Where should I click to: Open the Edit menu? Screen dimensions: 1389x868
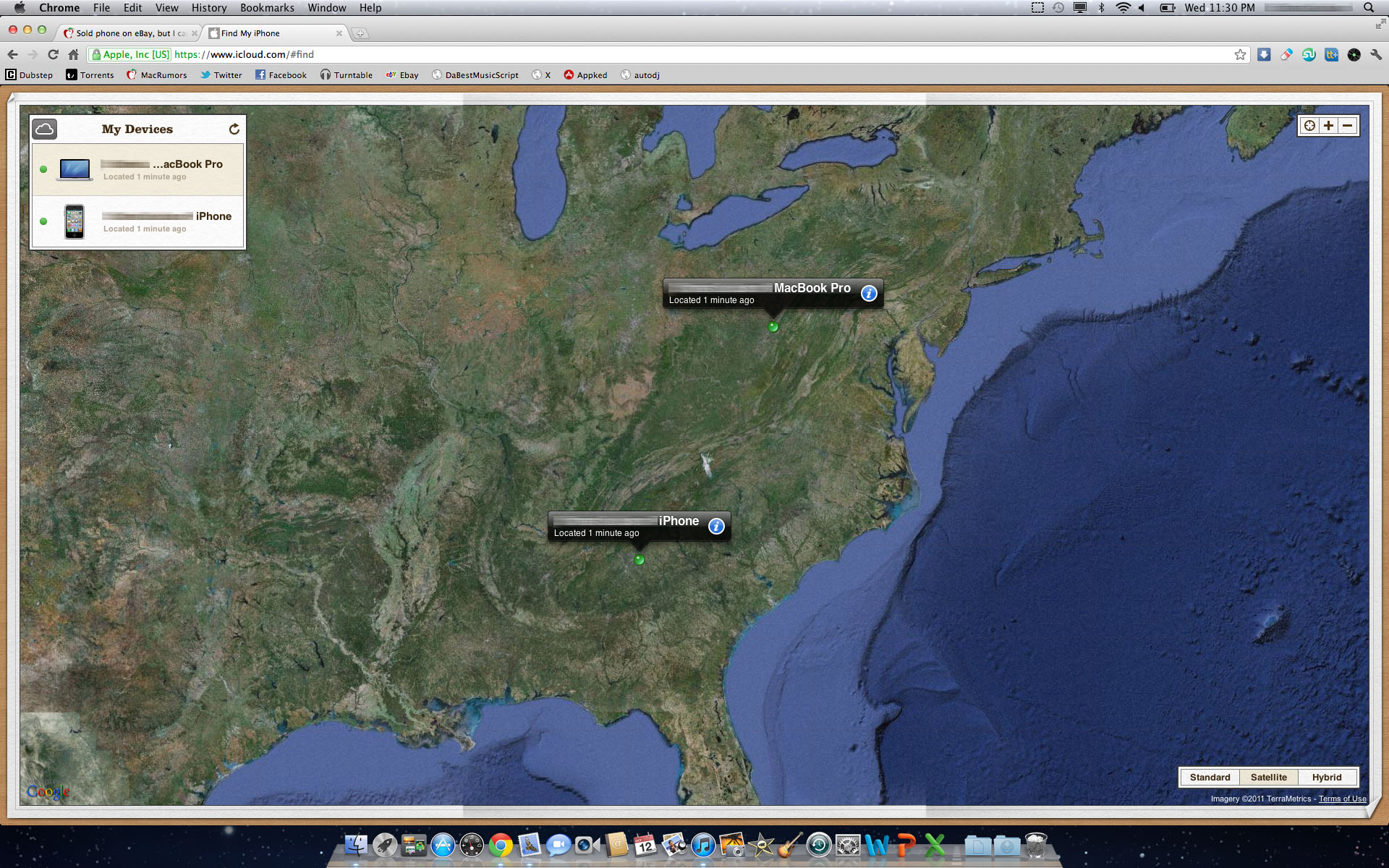coord(132,8)
